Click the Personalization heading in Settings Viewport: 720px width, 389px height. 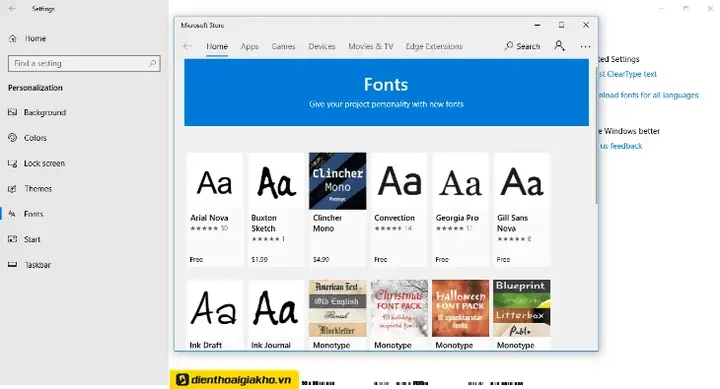pyautogui.click(x=35, y=88)
